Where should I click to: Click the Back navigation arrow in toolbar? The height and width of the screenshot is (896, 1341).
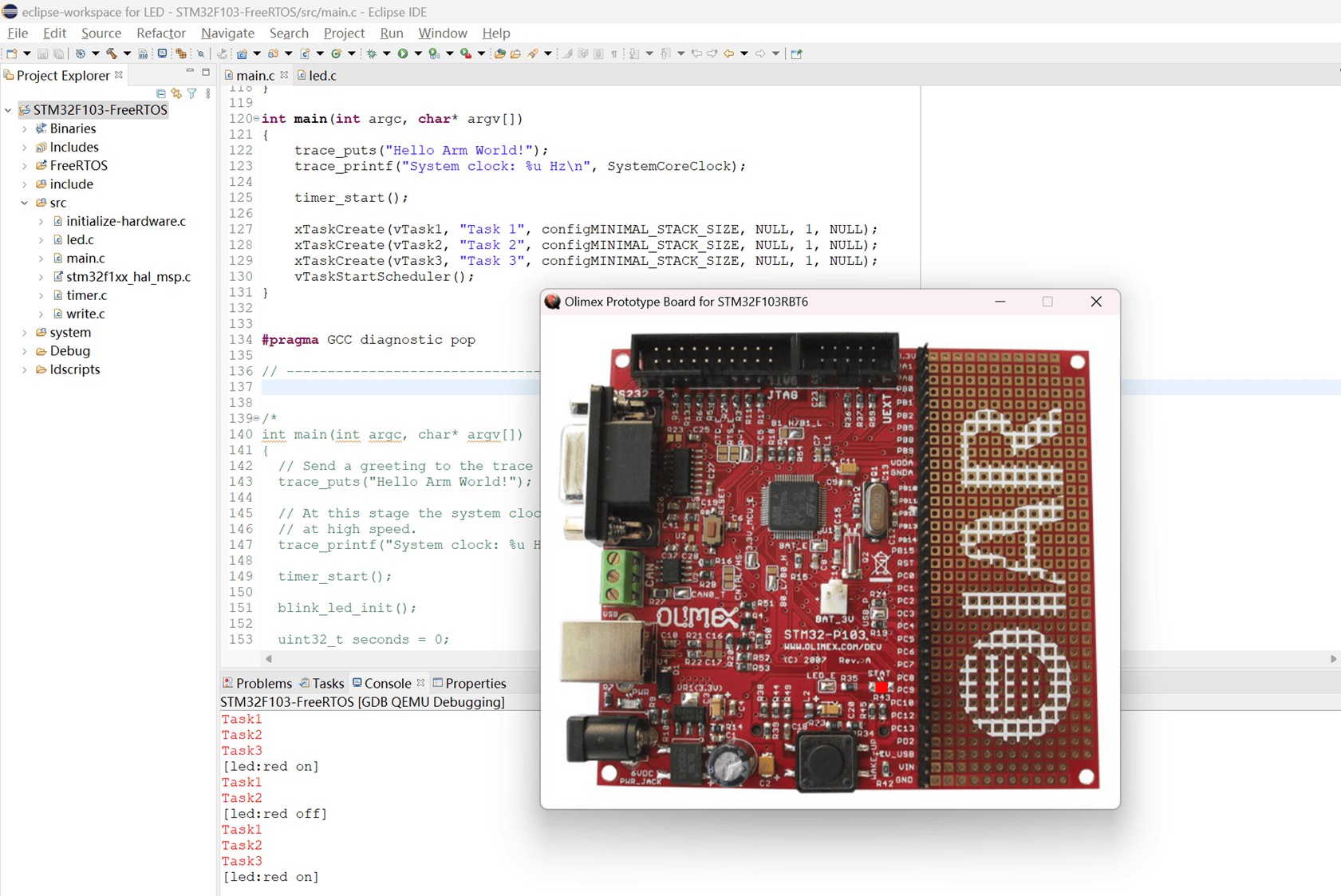pyautogui.click(x=728, y=53)
